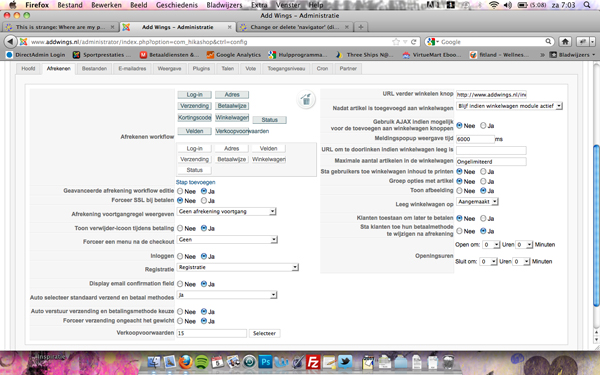
Task: Open the Twitter app in the dock
Action: coord(345,362)
